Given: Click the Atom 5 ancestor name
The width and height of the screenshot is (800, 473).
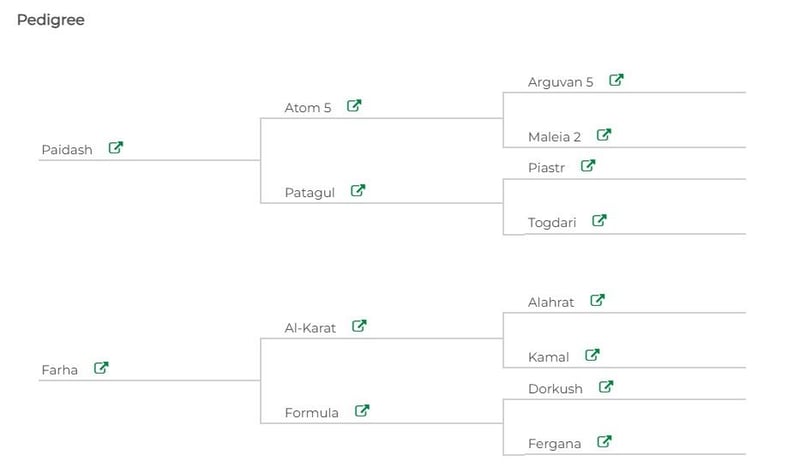Looking at the screenshot, I should 308,108.
